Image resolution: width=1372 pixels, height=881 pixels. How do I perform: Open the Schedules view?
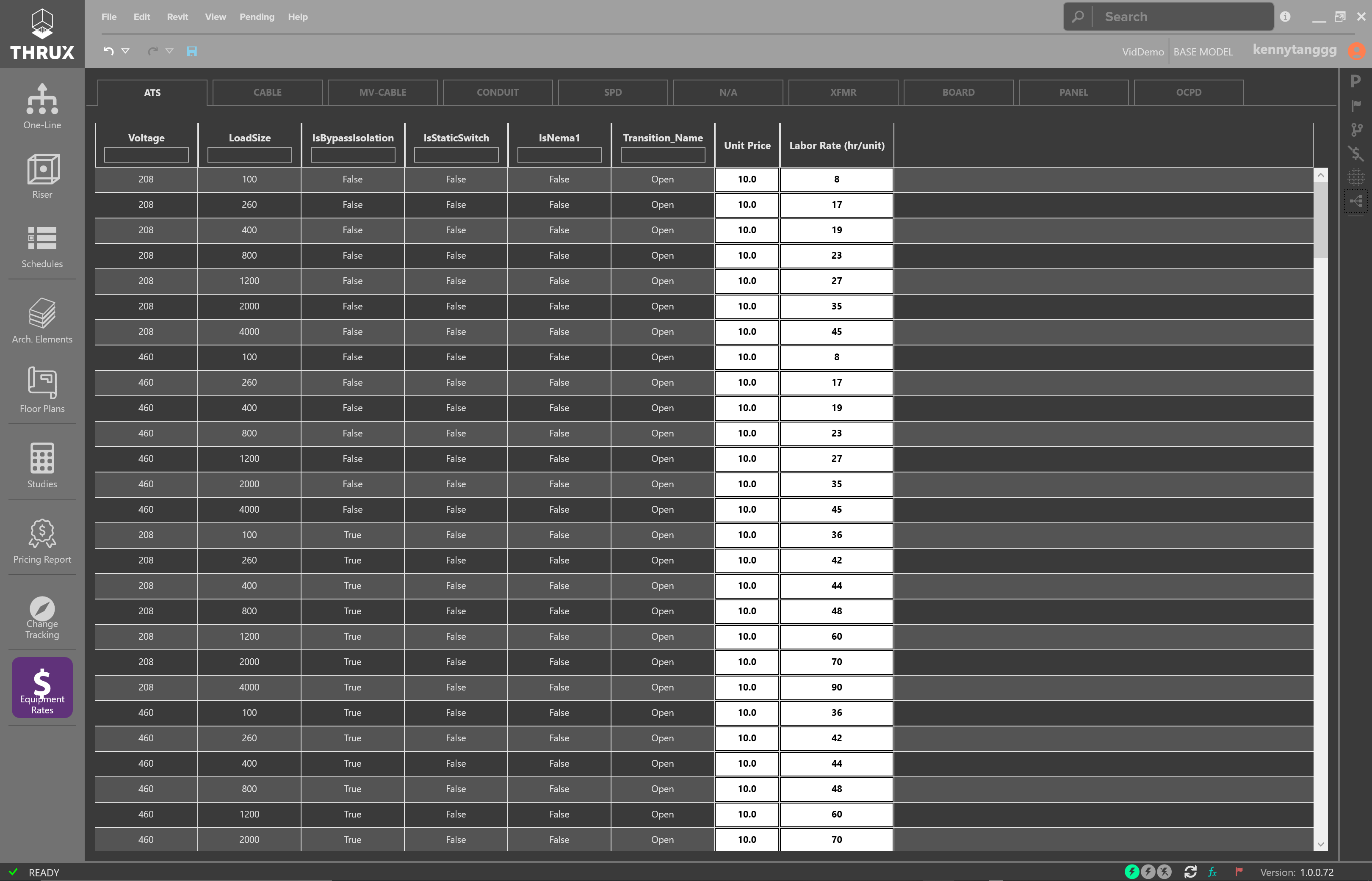click(x=42, y=246)
